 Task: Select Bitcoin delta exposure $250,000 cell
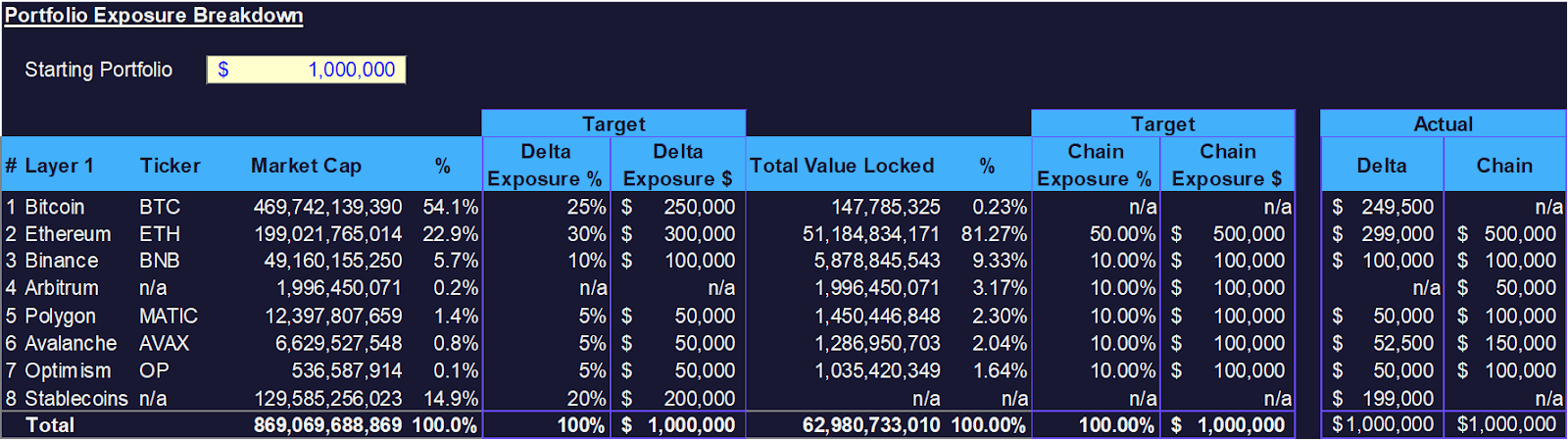[678, 207]
